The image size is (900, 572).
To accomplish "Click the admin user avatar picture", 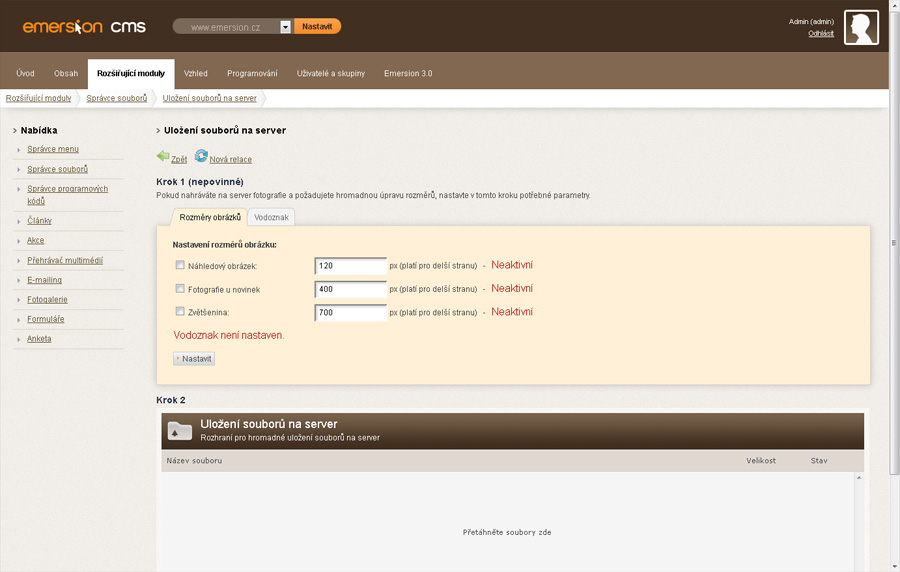I will [861, 28].
